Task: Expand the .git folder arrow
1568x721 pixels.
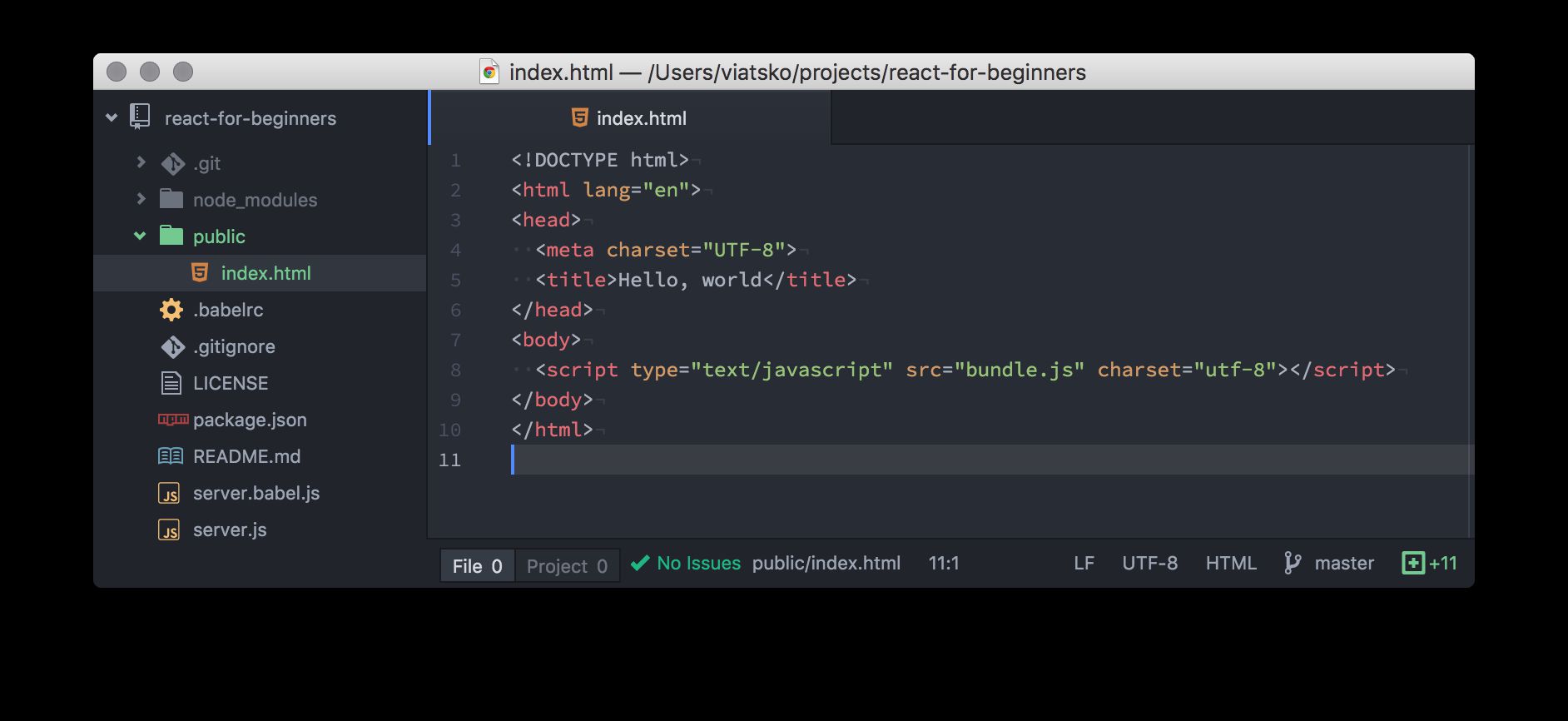Action: click(141, 162)
